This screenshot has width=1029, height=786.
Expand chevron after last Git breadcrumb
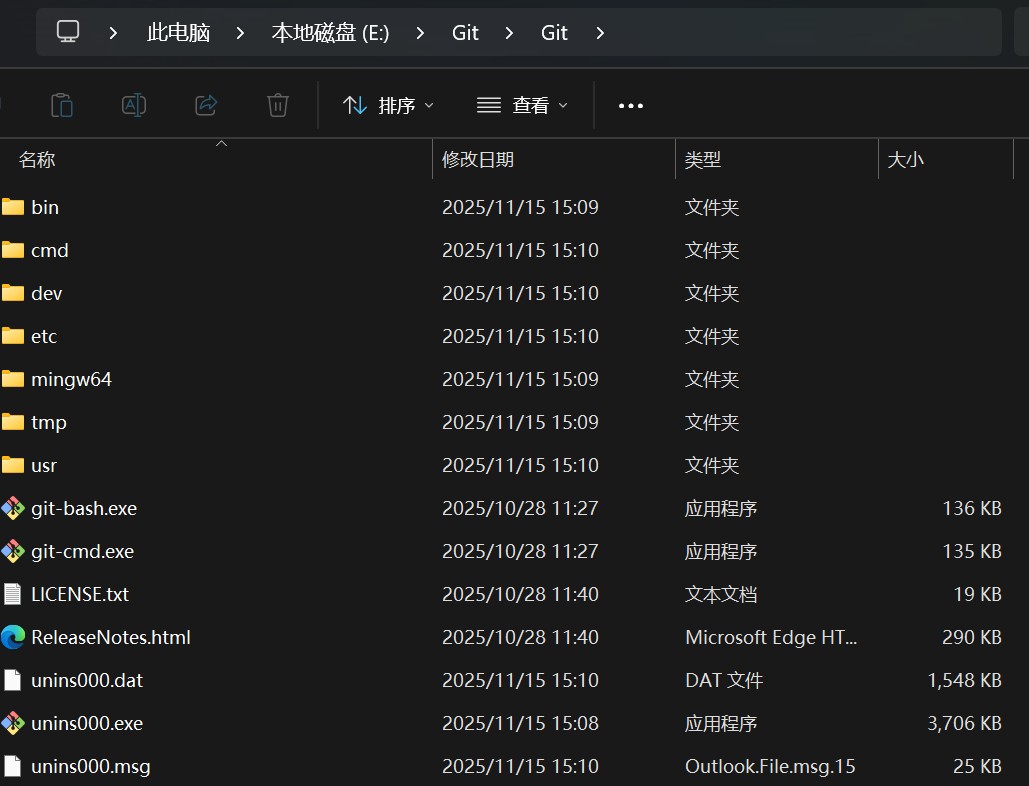[600, 32]
